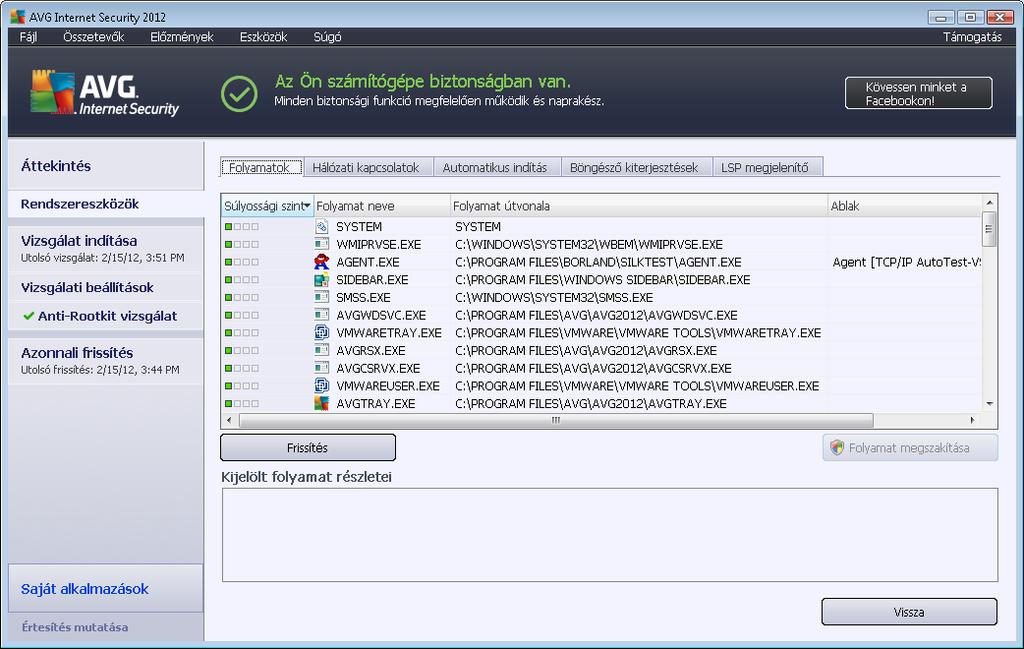
Task: Open the Áttekintés sidebar section
Action: (106, 166)
